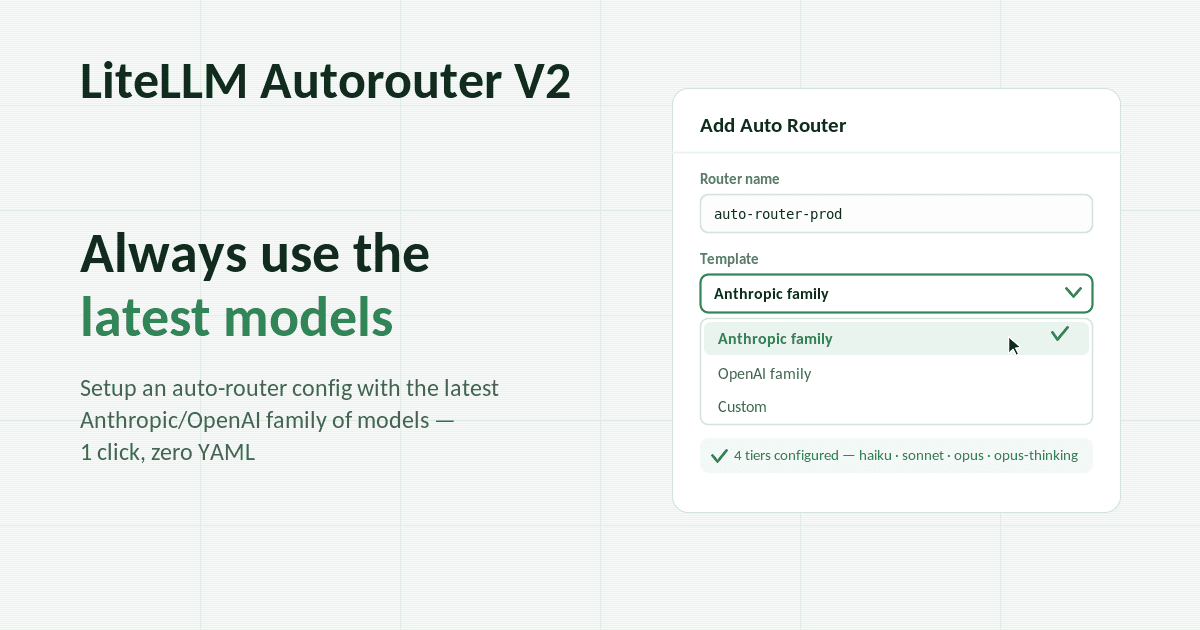Click the green checkmark in tiers status

[x=719, y=456]
